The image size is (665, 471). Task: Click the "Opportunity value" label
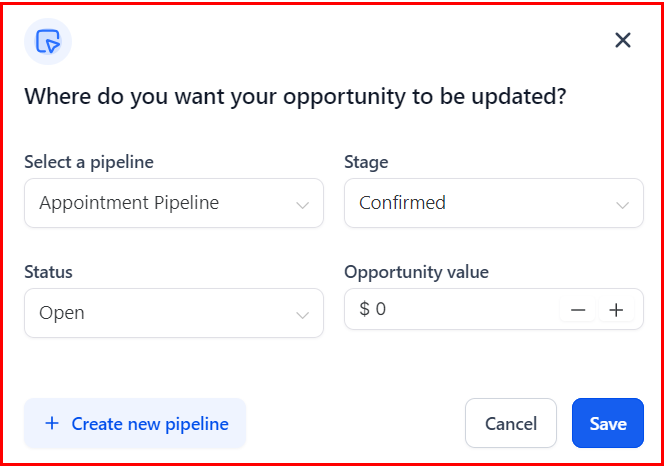coord(416,272)
